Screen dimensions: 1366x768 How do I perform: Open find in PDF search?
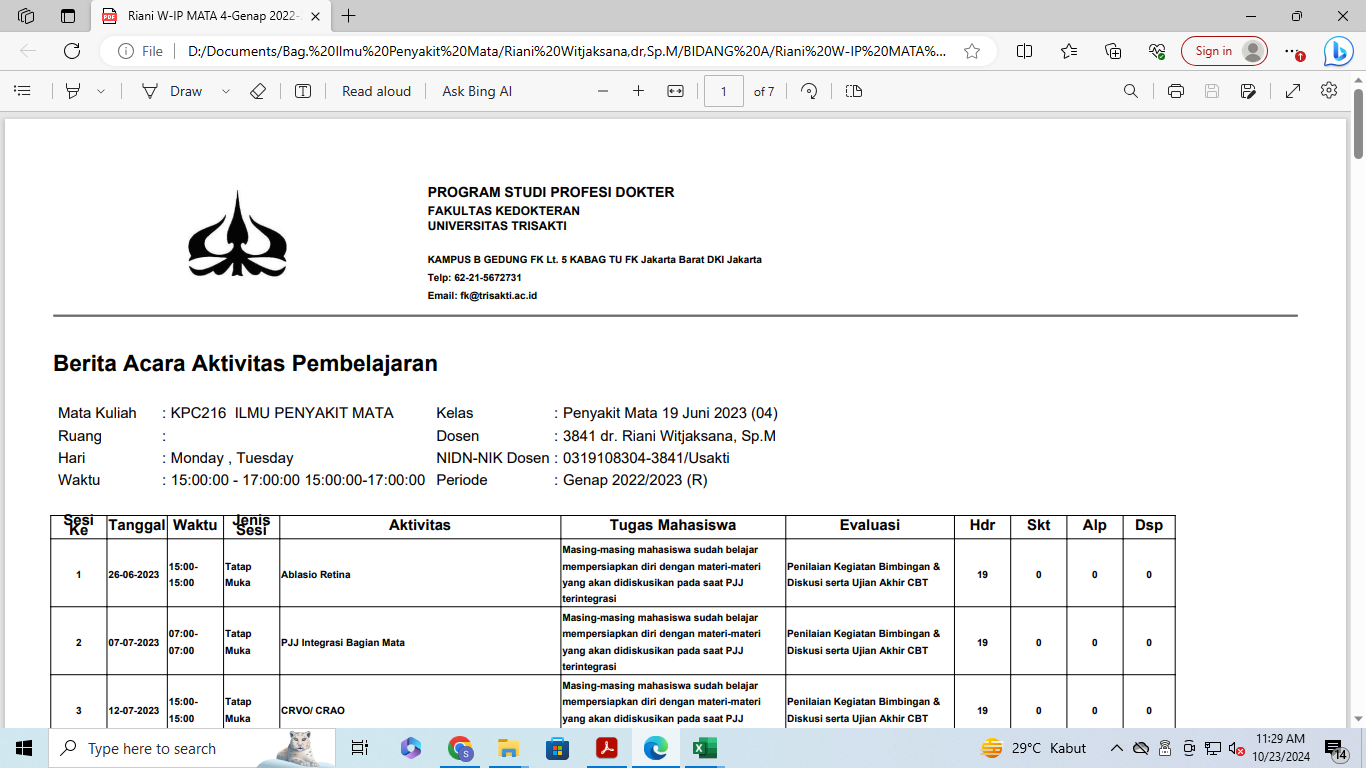[x=1131, y=91]
